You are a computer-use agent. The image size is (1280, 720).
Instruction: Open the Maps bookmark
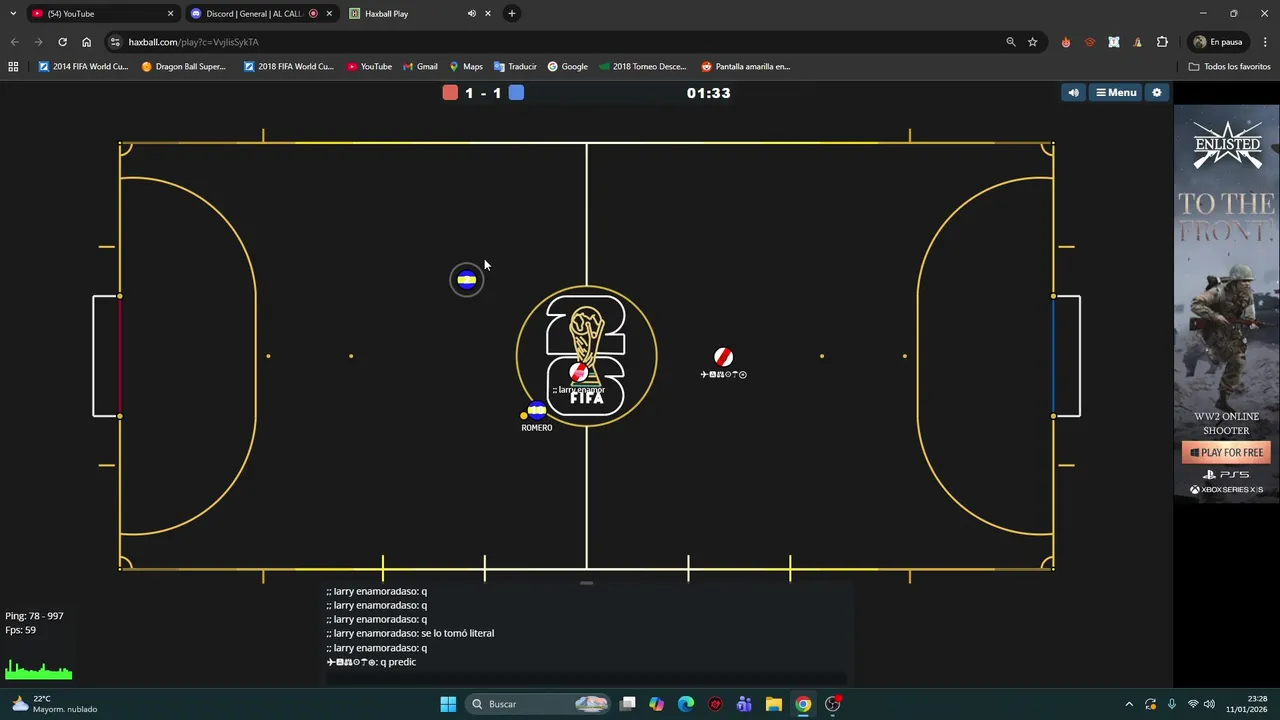[466, 67]
